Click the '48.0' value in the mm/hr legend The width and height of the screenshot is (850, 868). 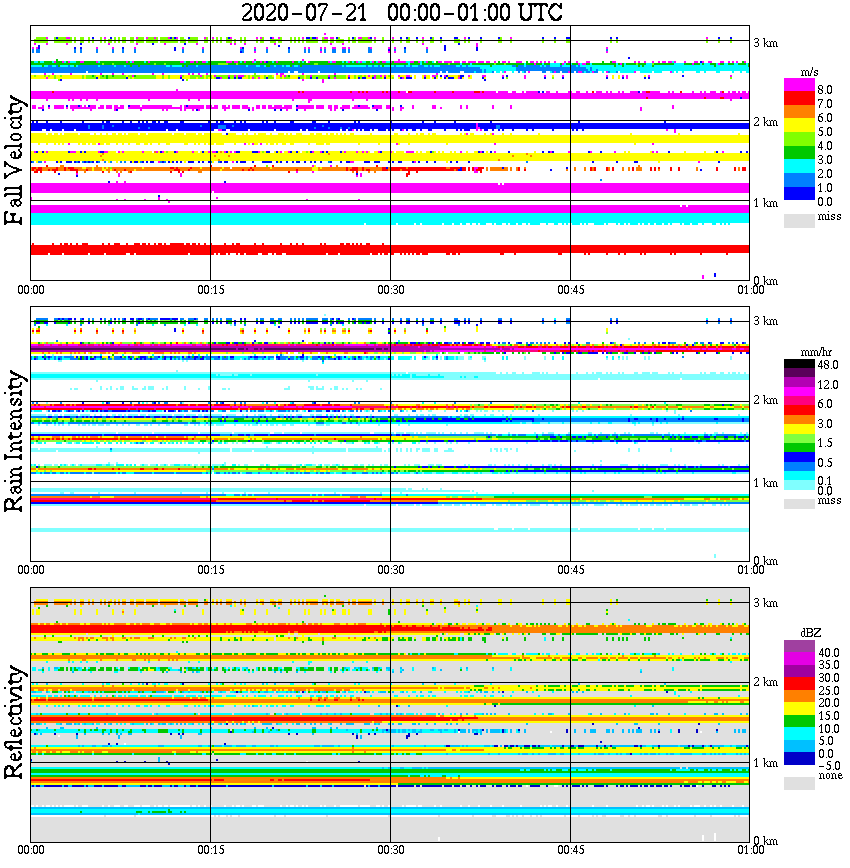[x=828, y=365]
